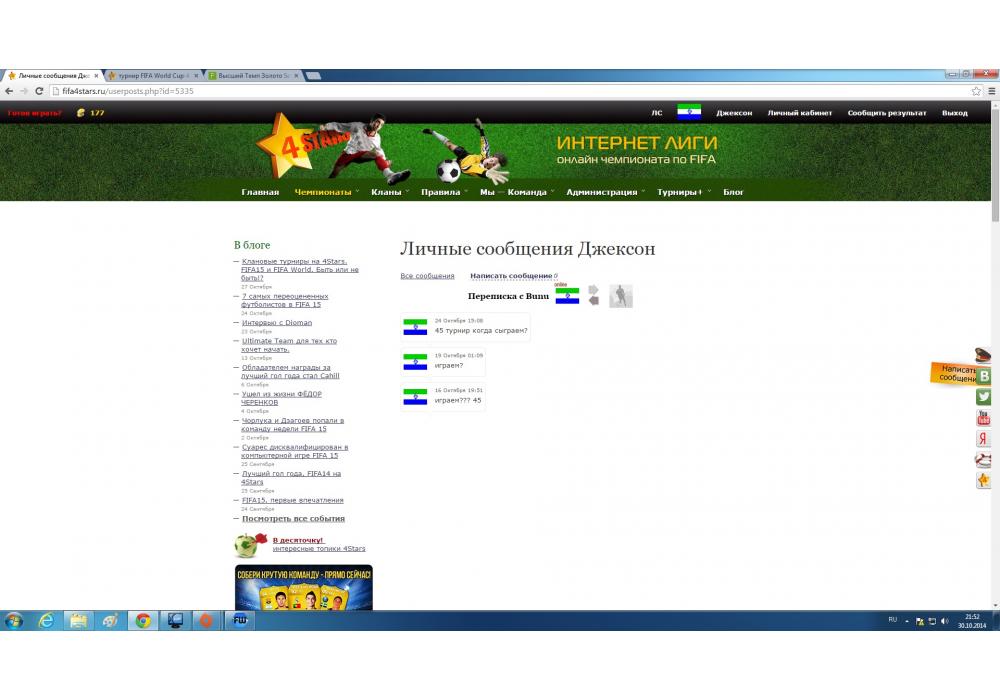The height and width of the screenshot is (700, 1000).
Task: Click the browser address bar
Action: [500, 91]
